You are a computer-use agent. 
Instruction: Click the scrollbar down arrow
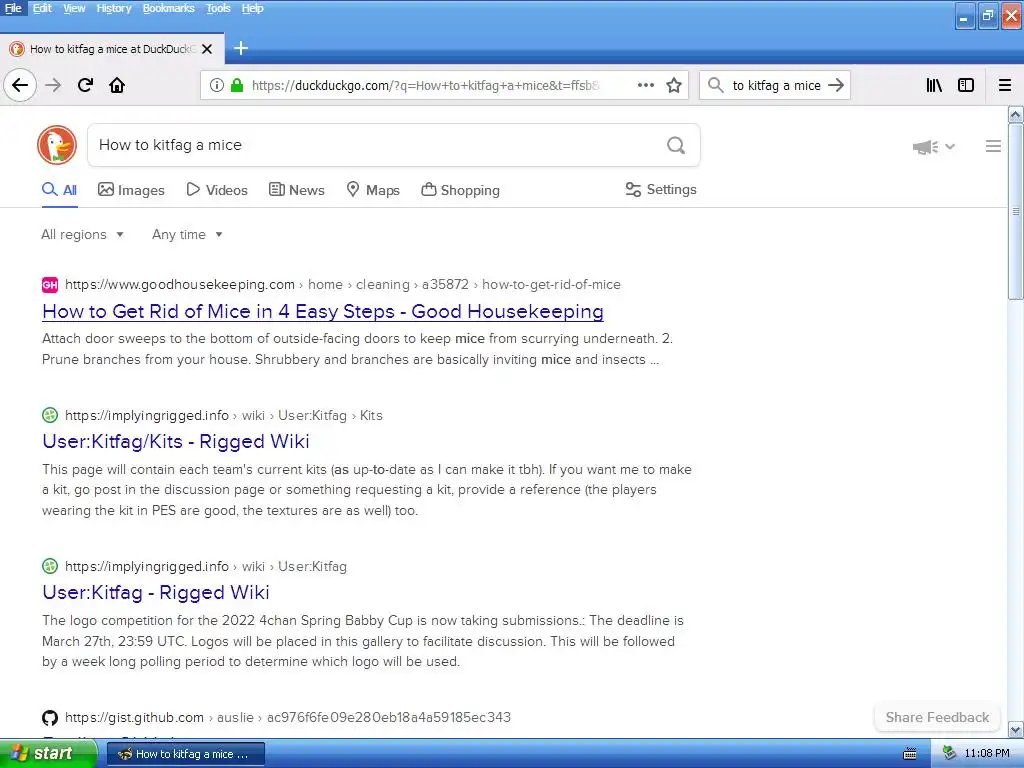point(1016,729)
